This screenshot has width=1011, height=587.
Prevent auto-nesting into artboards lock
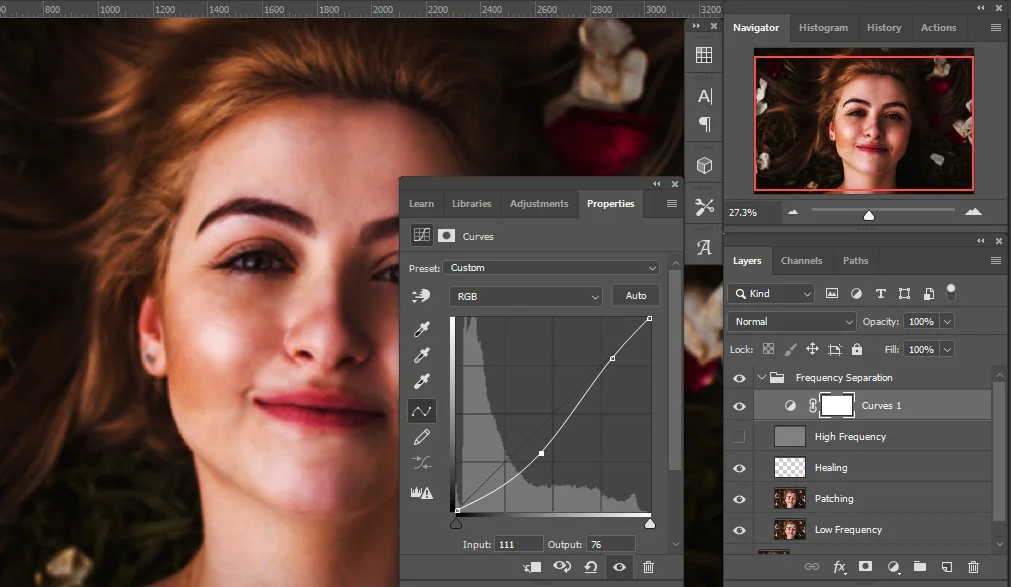[x=834, y=350]
